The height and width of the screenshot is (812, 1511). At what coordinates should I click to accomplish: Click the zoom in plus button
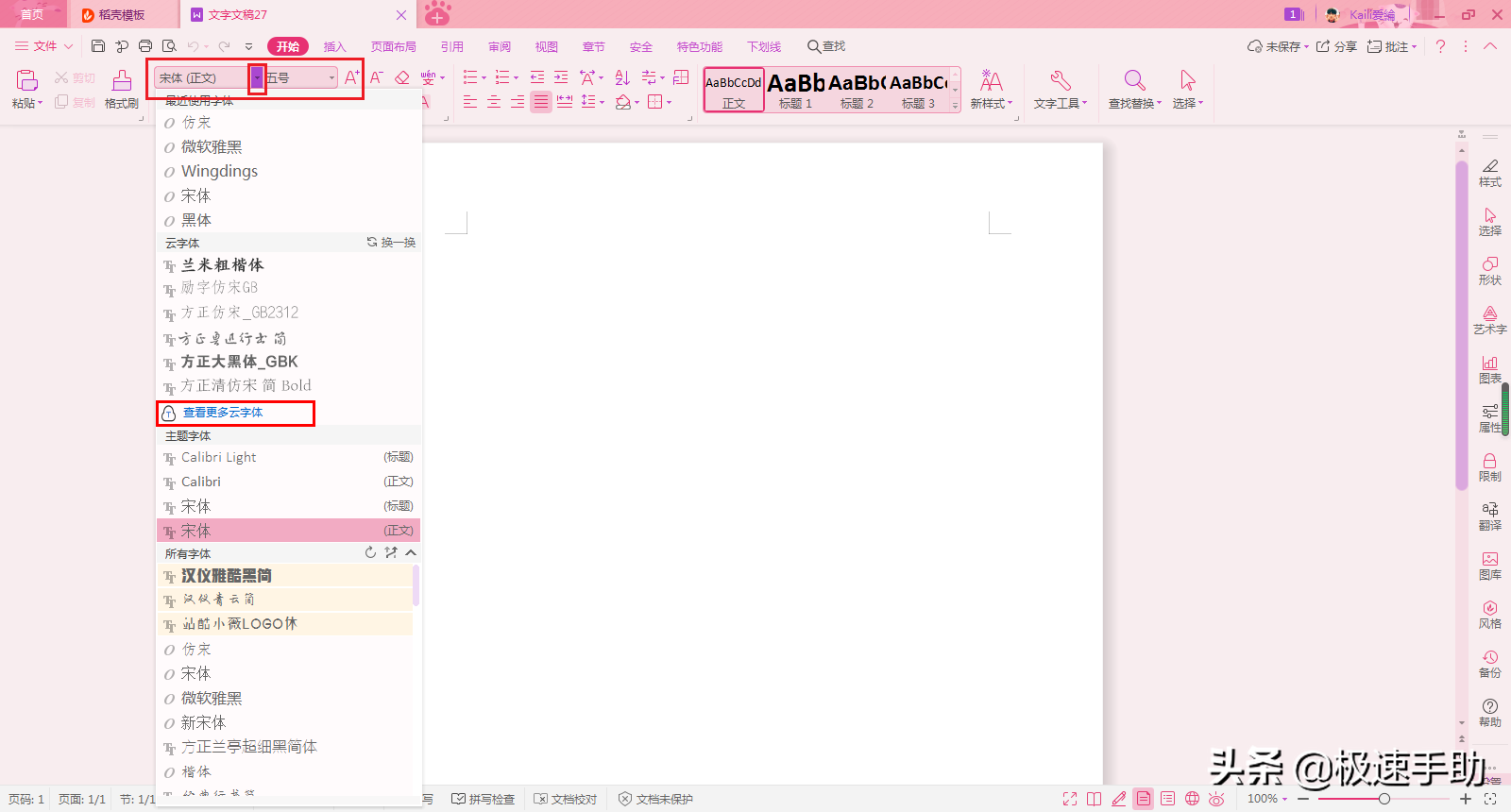point(1466,799)
